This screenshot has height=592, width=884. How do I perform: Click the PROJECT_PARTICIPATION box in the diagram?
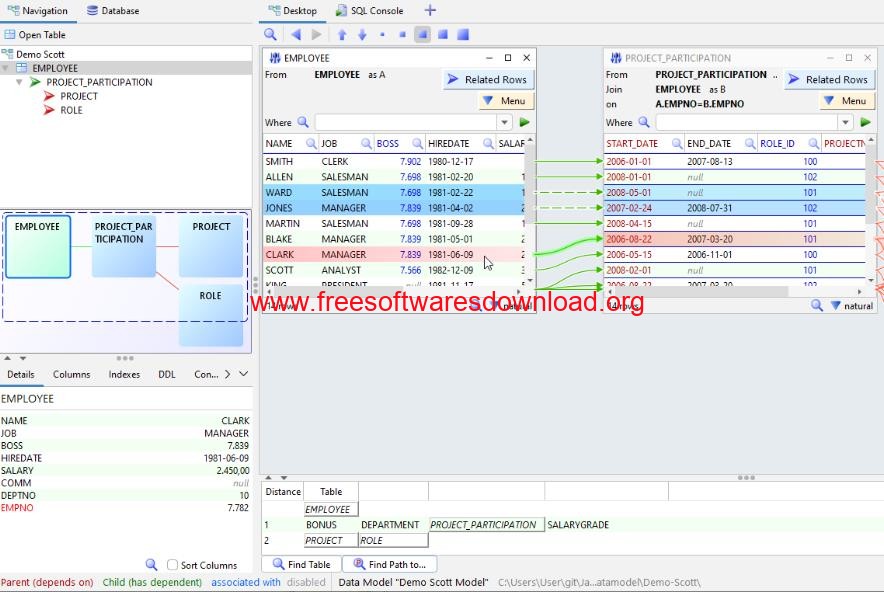(123, 246)
